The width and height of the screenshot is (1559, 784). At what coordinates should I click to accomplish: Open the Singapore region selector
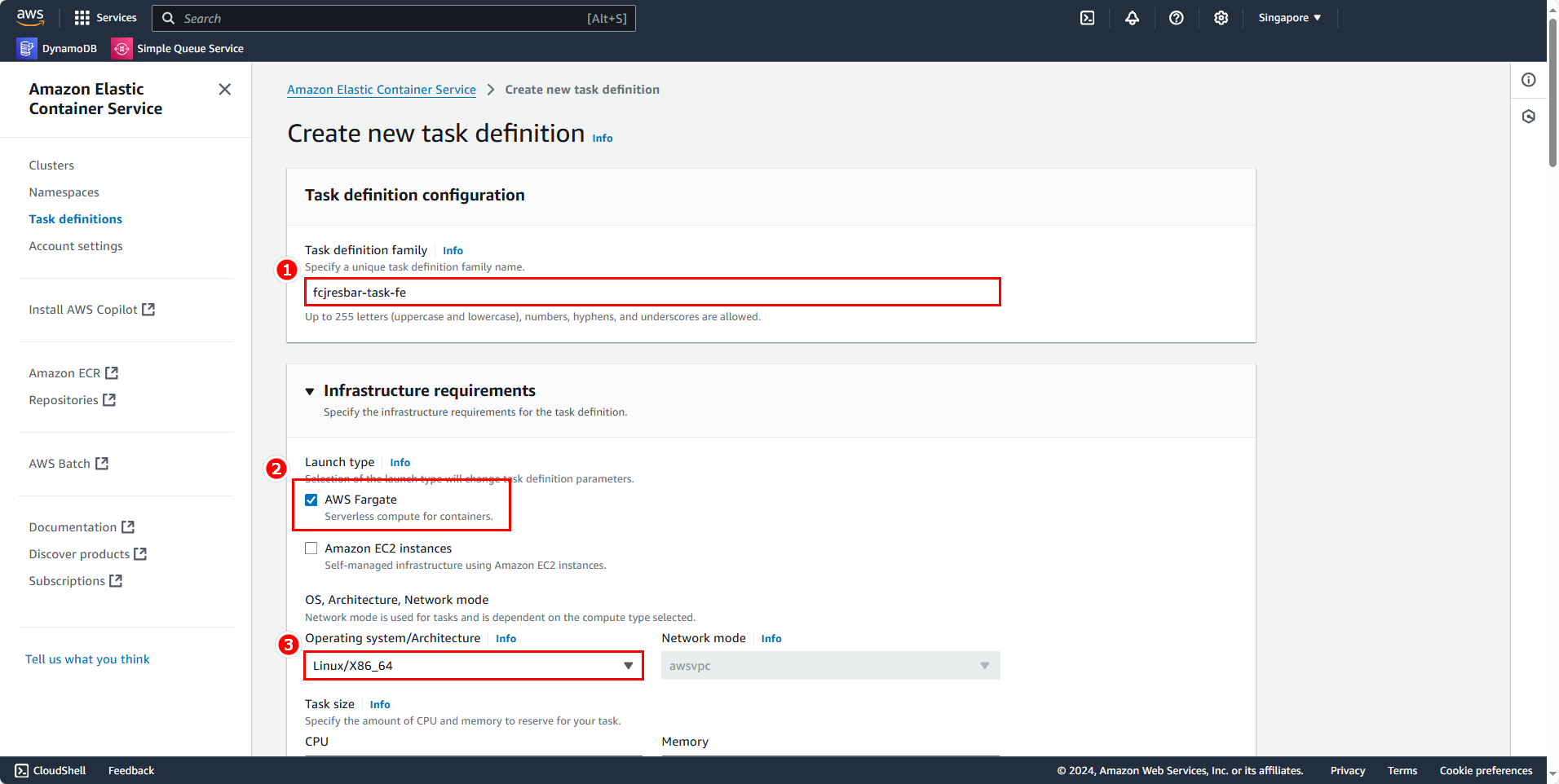click(1289, 18)
